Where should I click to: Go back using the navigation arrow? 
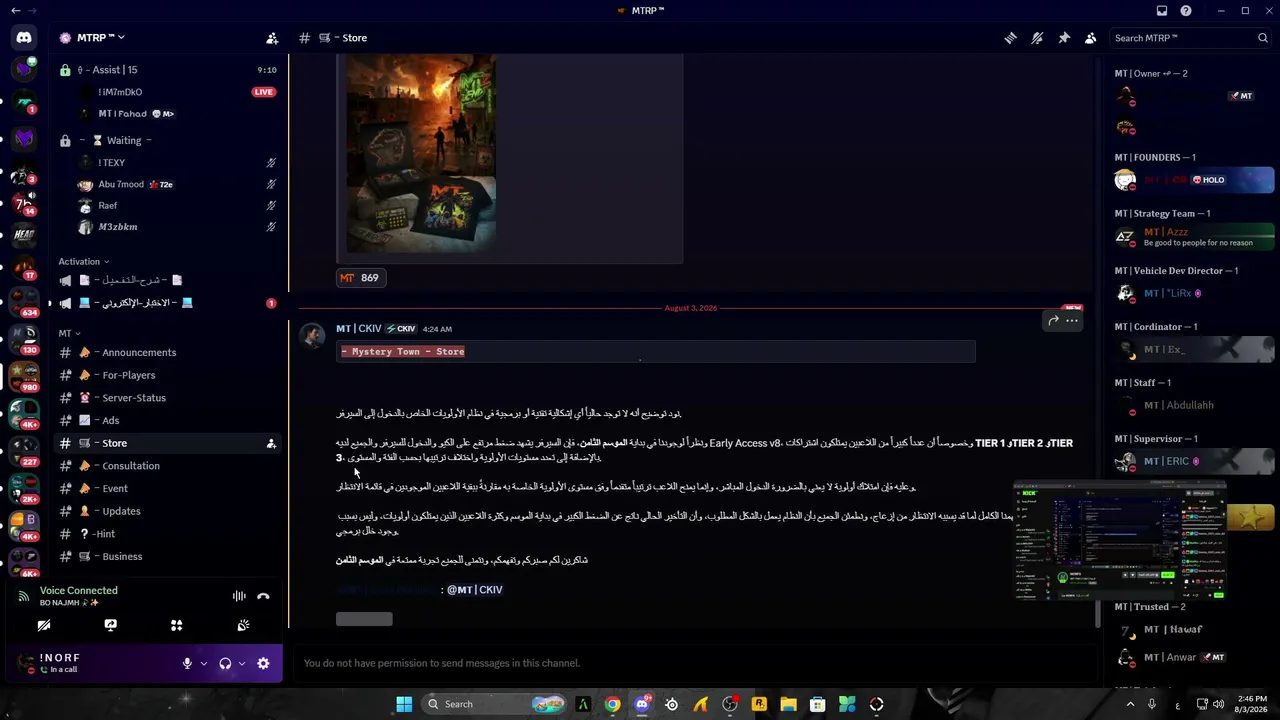pyautogui.click(x=15, y=11)
